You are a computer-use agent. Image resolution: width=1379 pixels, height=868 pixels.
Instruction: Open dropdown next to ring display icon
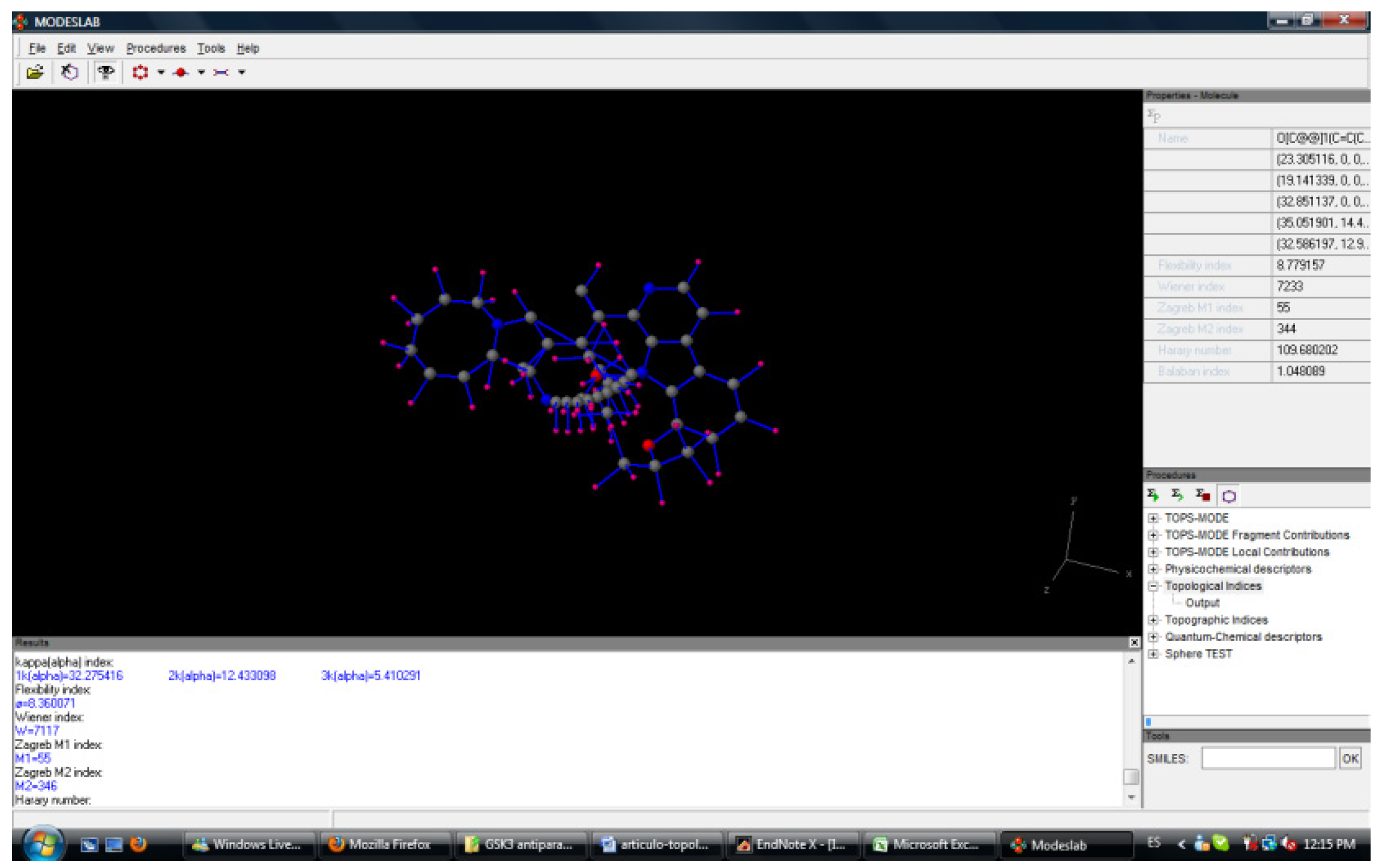click(161, 72)
